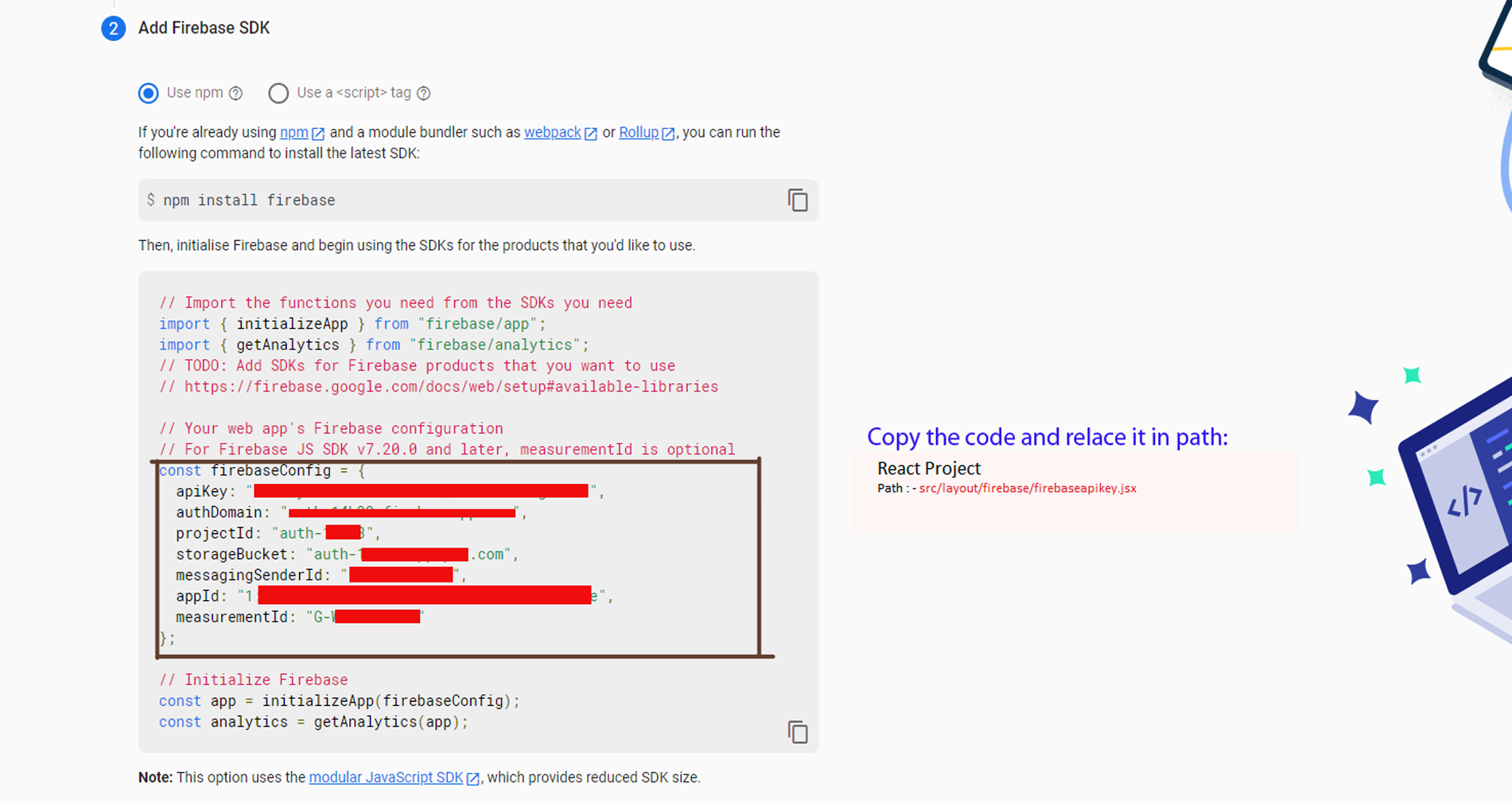Open help icon next to script tag option
Image resolution: width=1512 pixels, height=803 pixels.
(x=424, y=93)
